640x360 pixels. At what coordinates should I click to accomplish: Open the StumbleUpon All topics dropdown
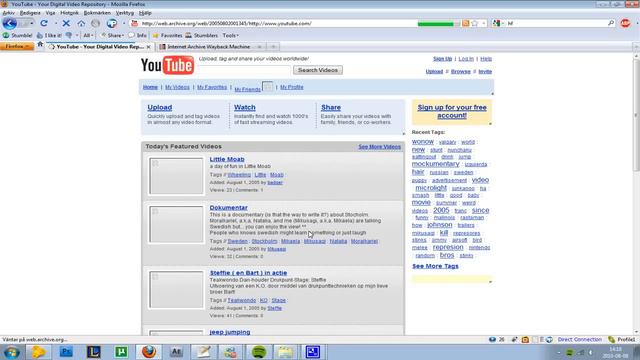[x=87, y=36]
